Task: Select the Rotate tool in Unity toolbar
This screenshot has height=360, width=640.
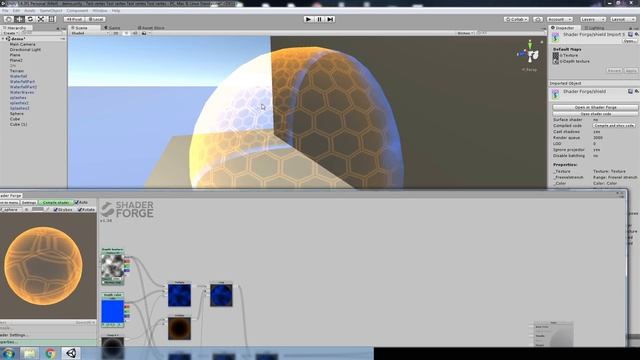Action: [x=30, y=19]
